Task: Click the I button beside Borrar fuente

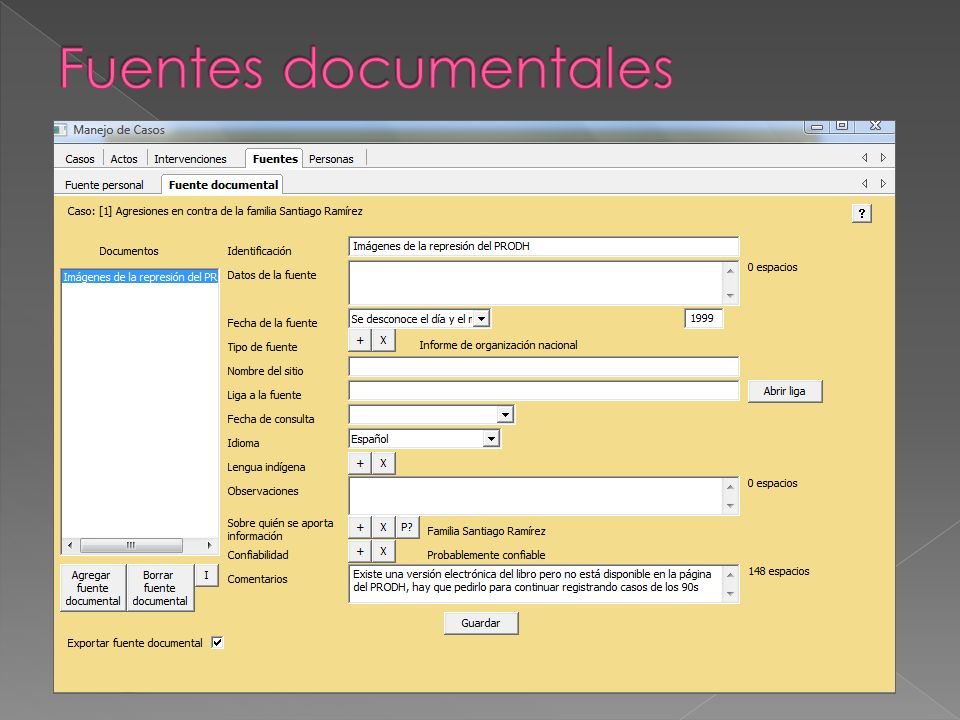Action: (206, 576)
